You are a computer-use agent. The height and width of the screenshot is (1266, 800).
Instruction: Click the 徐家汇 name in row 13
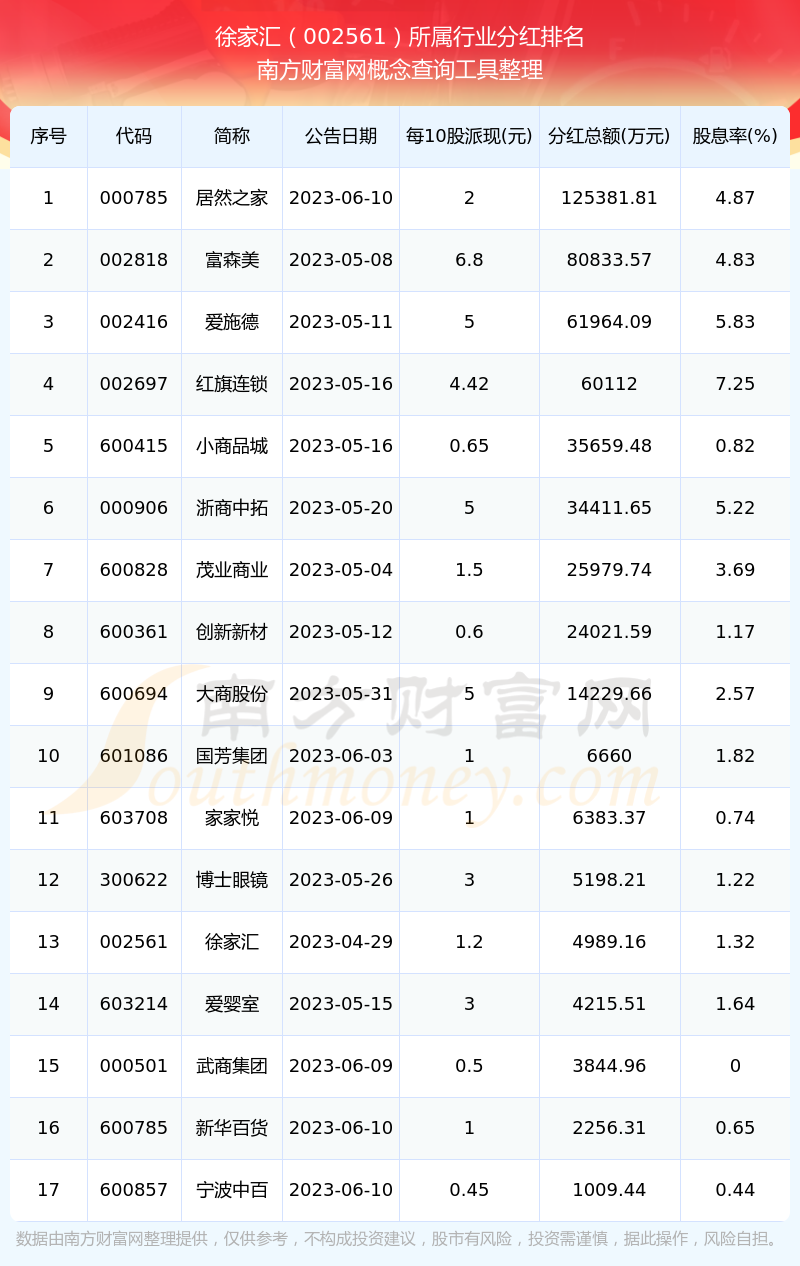click(232, 942)
